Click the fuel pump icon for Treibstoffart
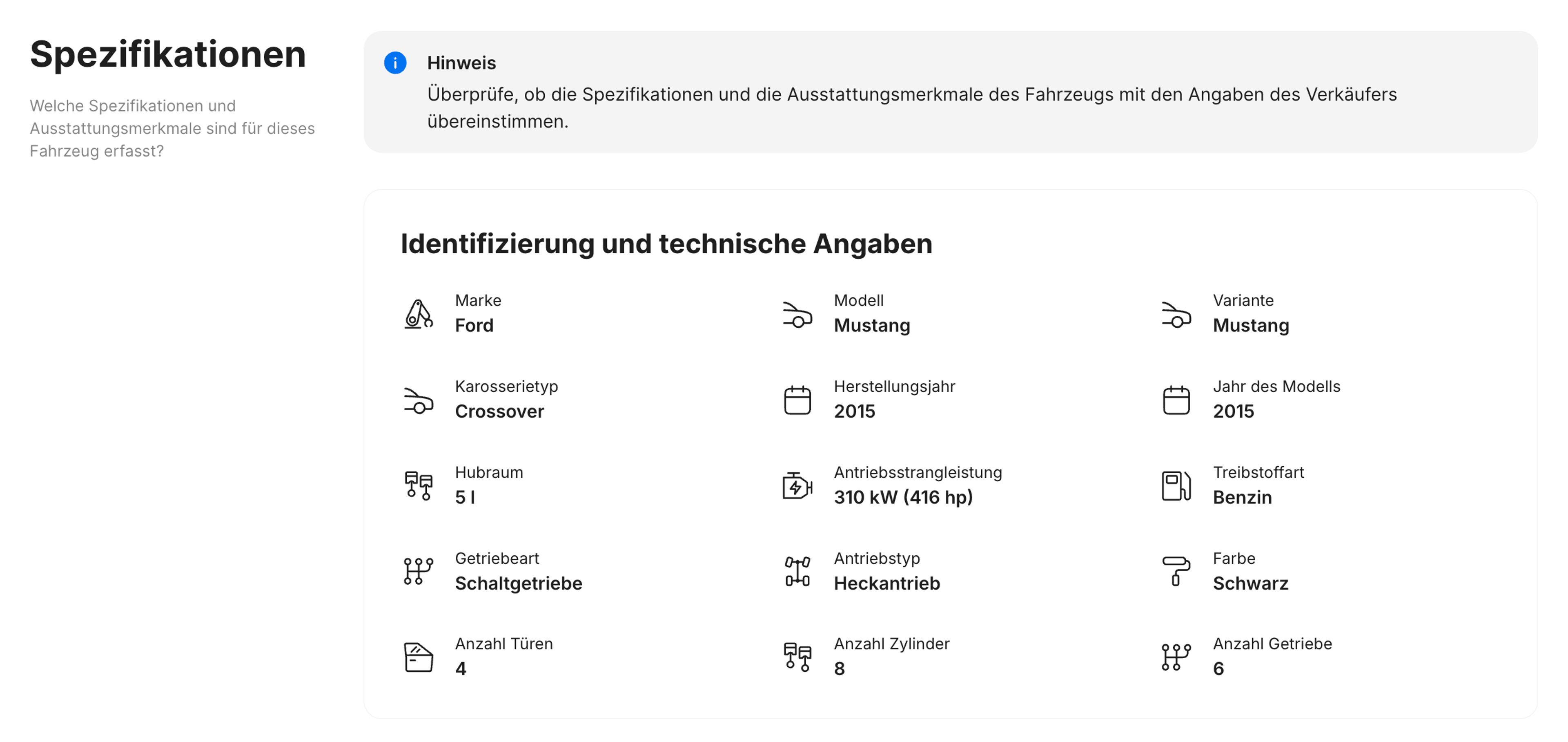Screen dimensions: 1568x742 point(1176,486)
